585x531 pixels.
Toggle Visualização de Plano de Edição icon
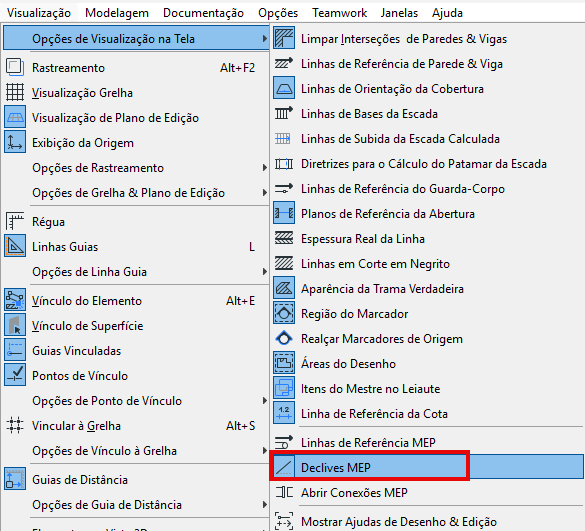click(x=15, y=117)
